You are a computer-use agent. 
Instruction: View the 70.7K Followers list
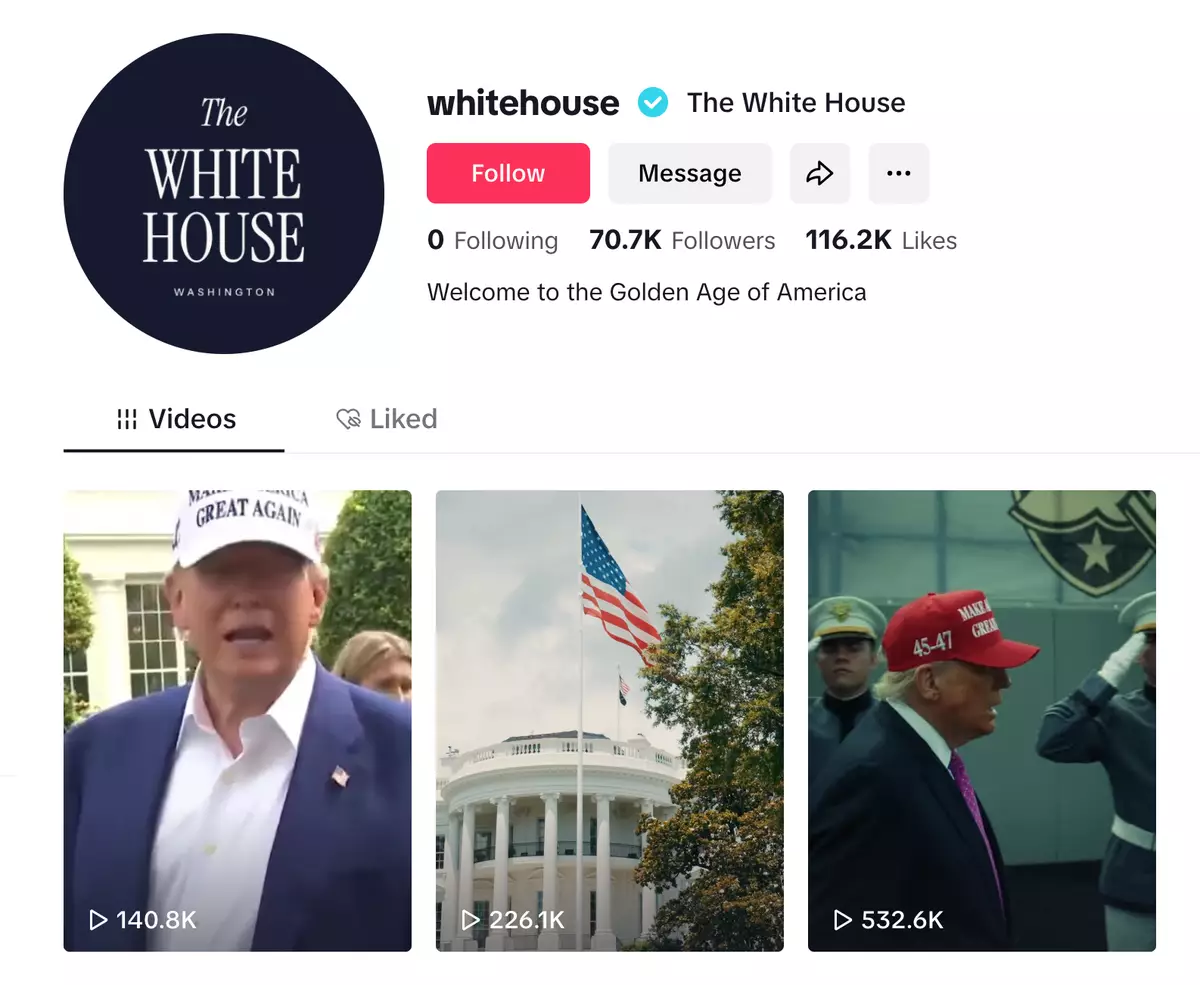pos(682,240)
